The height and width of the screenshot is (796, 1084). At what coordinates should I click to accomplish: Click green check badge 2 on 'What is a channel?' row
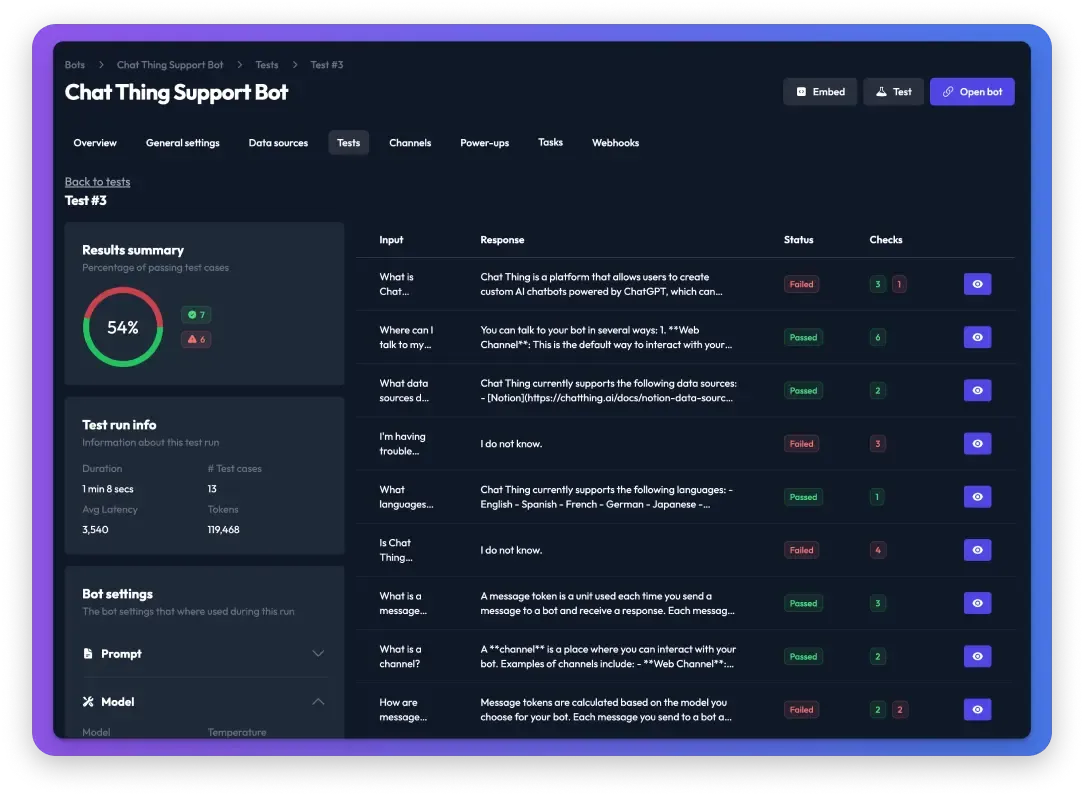(878, 657)
